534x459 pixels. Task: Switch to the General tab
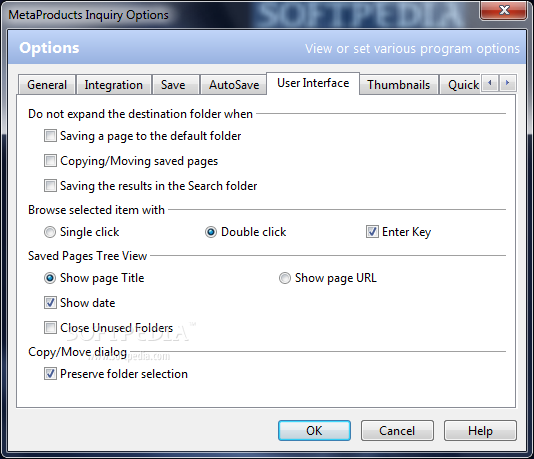(x=47, y=85)
